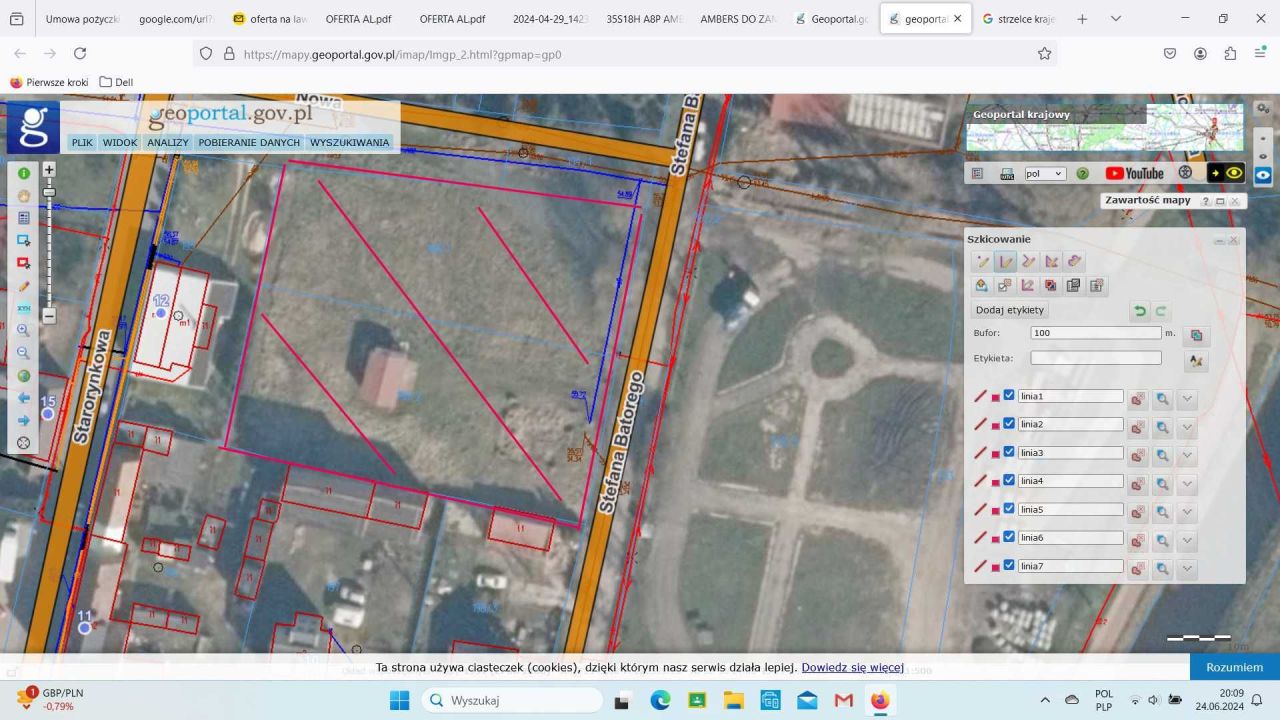Expand options for linia4
This screenshot has height=720, width=1280.
pyautogui.click(x=1187, y=484)
